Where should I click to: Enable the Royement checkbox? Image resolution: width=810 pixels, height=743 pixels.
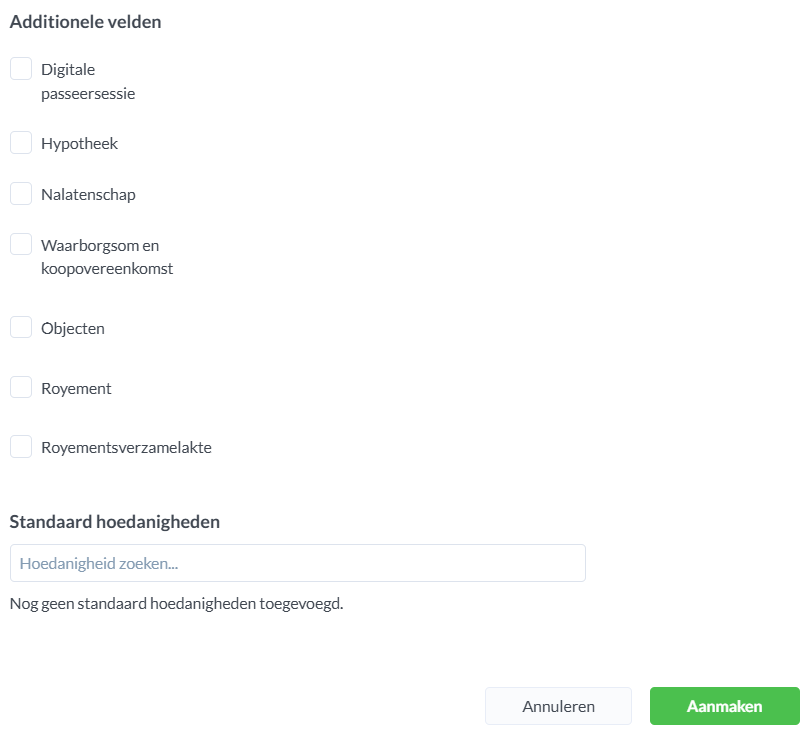[x=21, y=387]
